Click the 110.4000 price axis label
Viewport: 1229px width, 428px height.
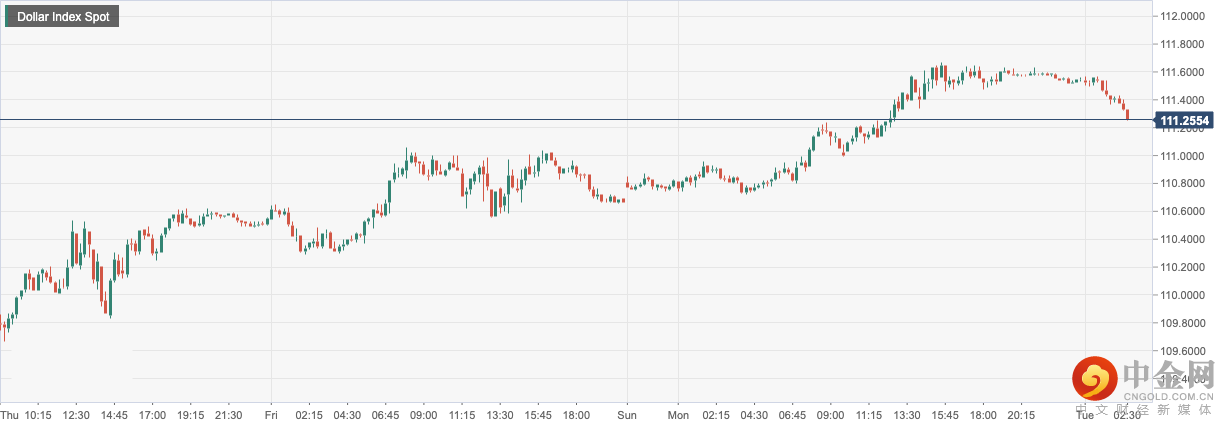click(x=1182, y=240)
